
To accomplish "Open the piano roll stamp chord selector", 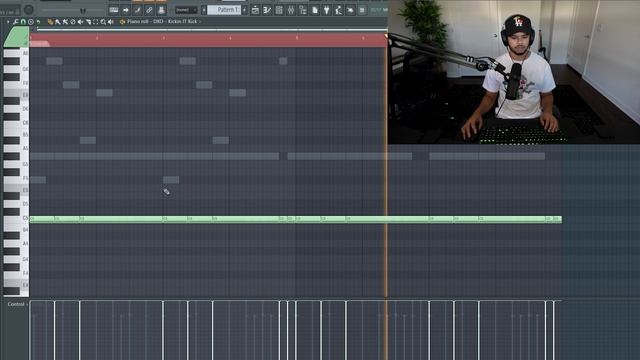I will [x=31, y=22].
